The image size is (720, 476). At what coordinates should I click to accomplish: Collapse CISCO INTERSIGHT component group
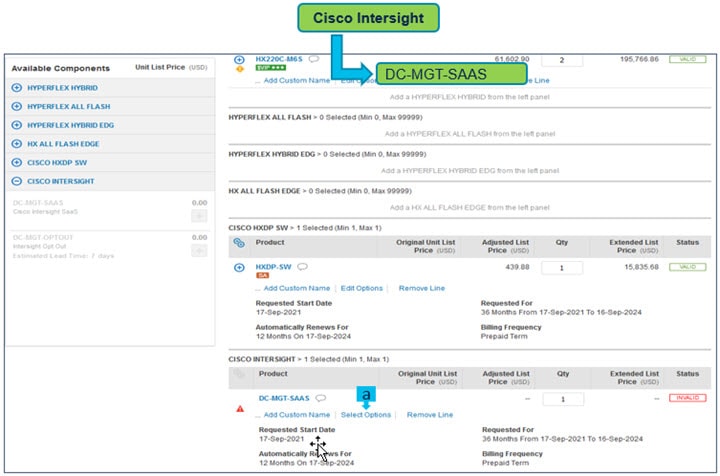[x=17, y=181]
